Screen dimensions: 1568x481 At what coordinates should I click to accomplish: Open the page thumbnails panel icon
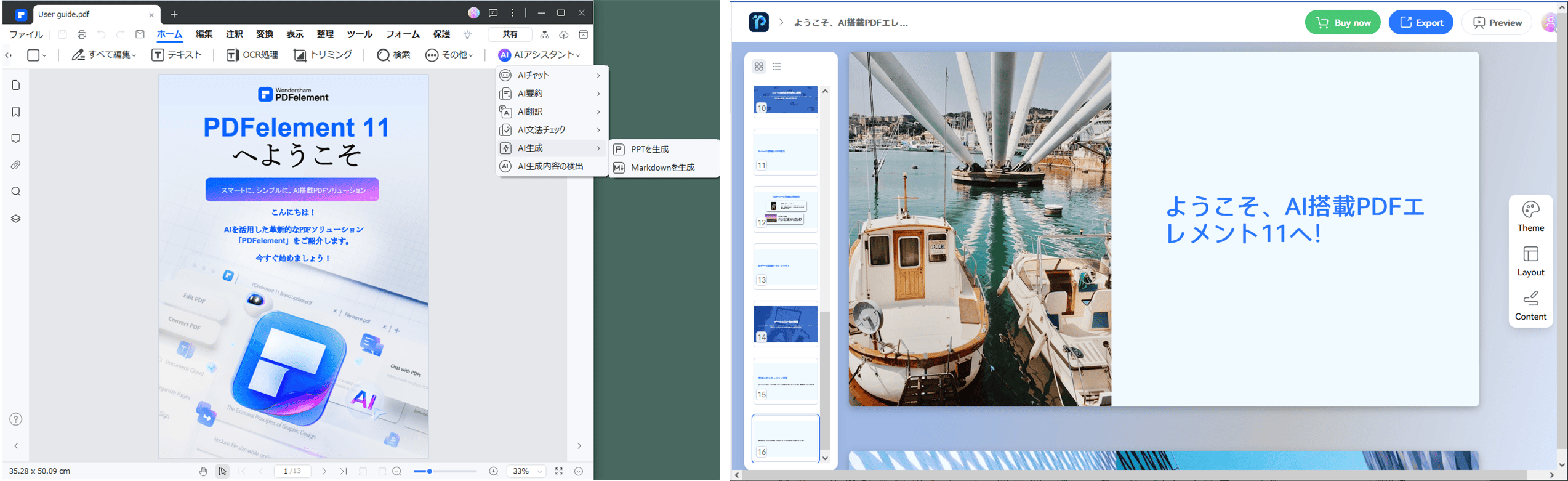pyautogui.click(x=16, y=85)
